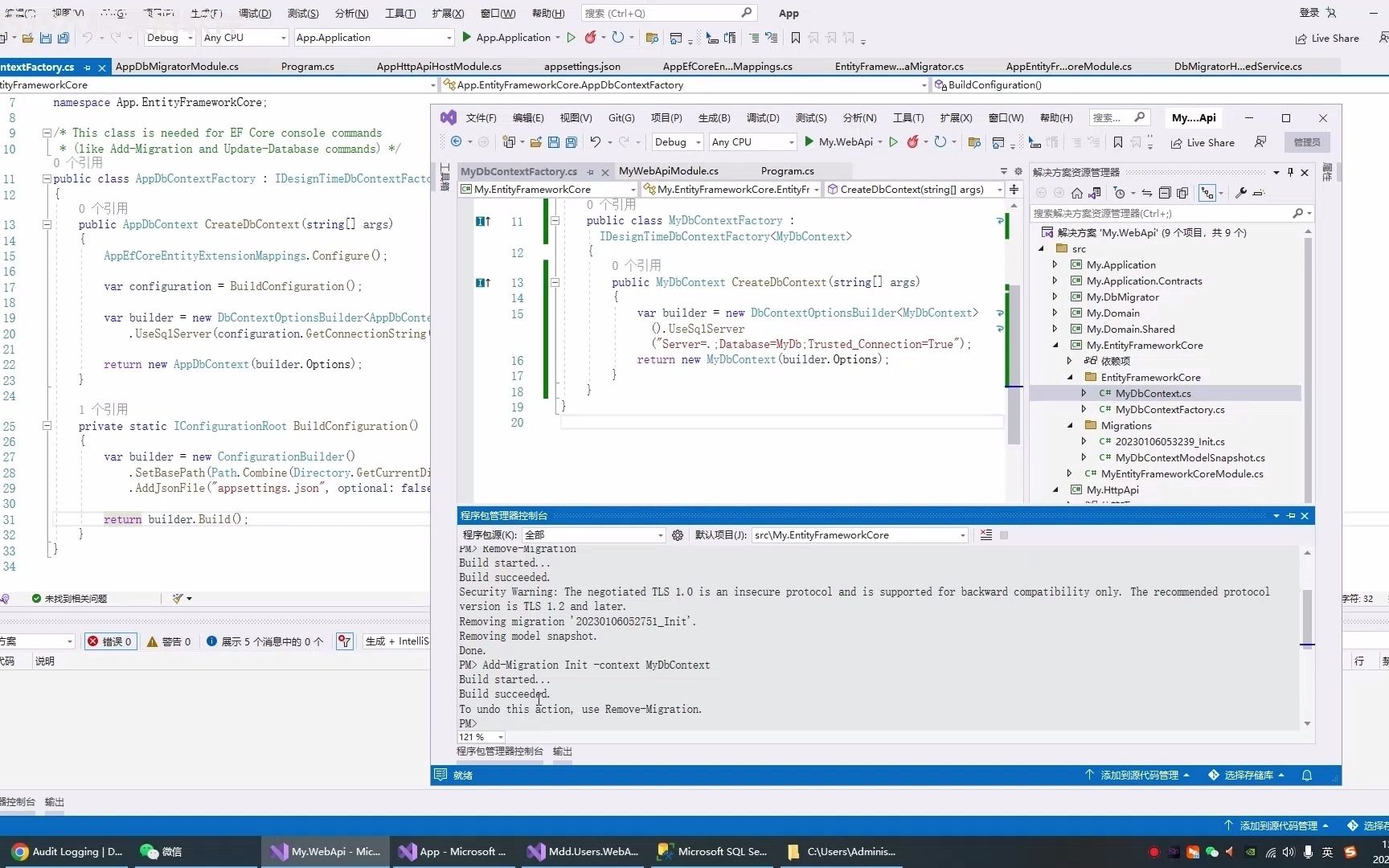This screenshot has height=868, width=1389.
Task: Toggle the 错误 0 filter in the error list
Action: pos(110,641)
